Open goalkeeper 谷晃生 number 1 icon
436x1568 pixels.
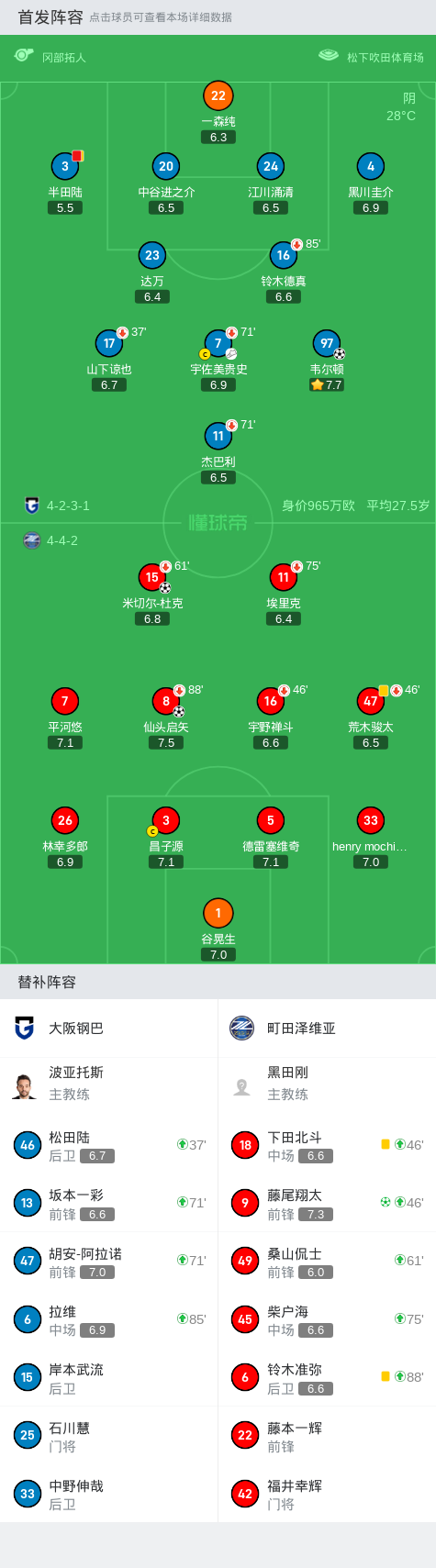[x=218, y=913]
